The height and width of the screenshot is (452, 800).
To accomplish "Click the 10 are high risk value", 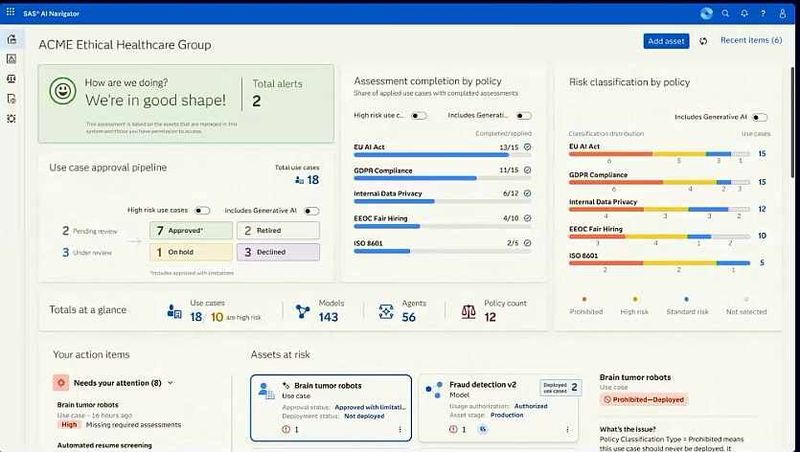I will tap(217, 317).
